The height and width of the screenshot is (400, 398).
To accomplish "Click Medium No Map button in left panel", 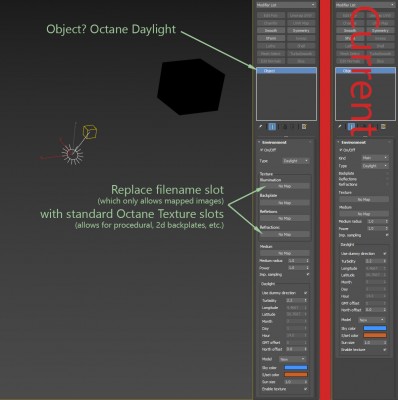I will (x=285, y=253).
